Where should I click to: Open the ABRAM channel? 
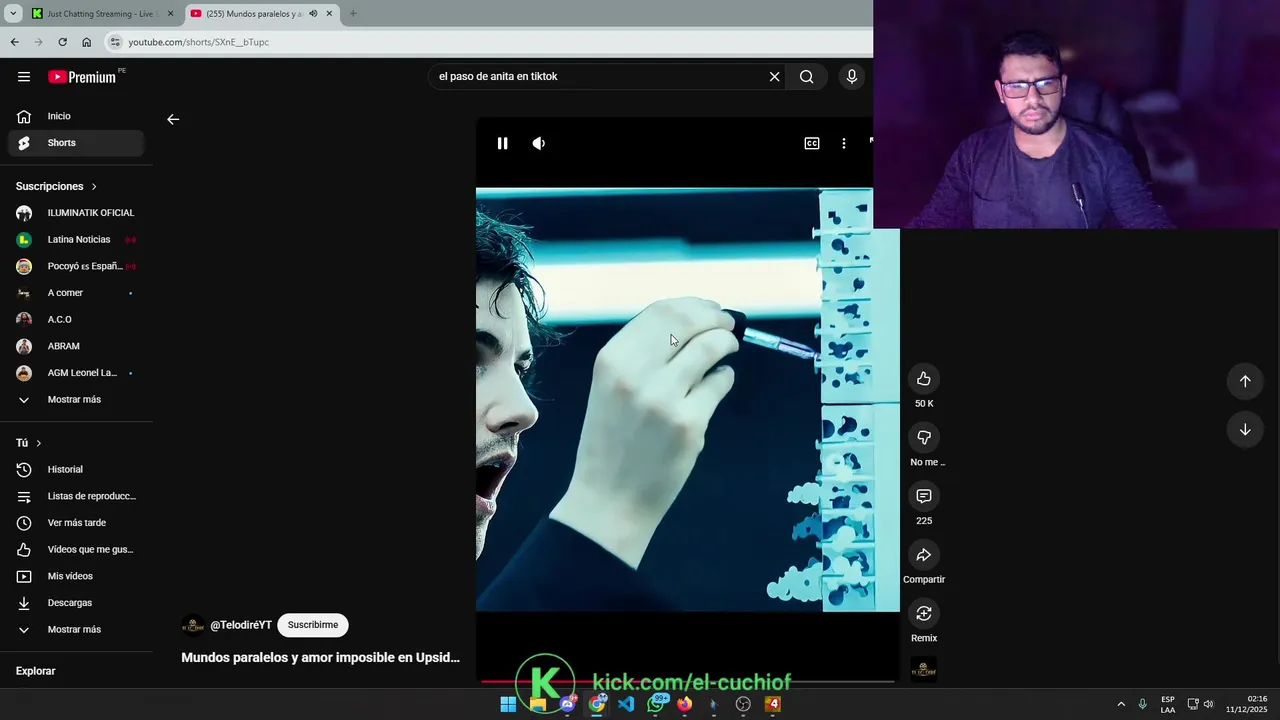click(x=76, y=346)
